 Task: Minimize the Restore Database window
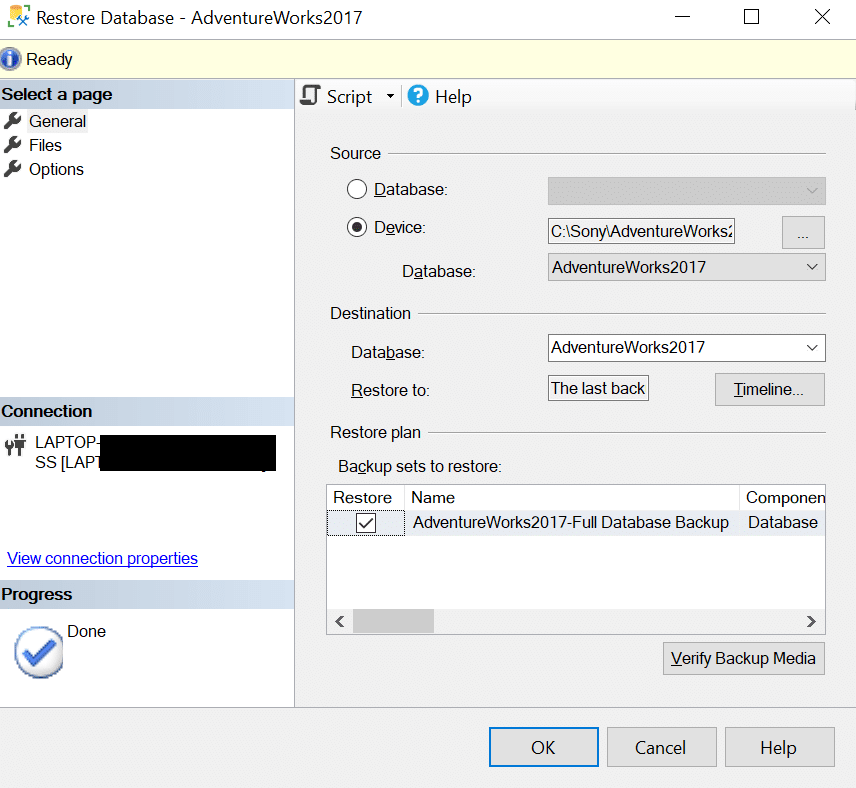[x=682, y=17]
